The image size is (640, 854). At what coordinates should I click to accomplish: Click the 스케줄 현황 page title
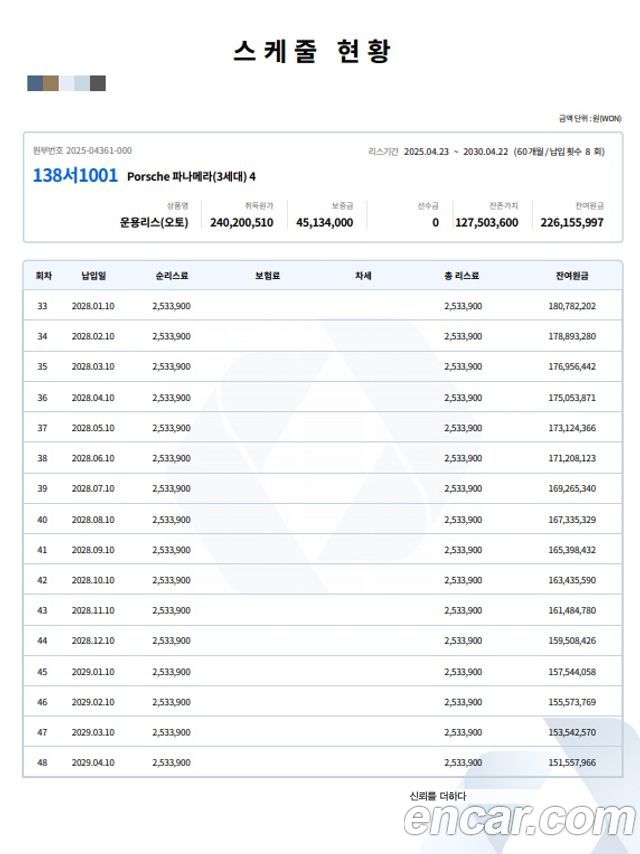coord(312,51)
